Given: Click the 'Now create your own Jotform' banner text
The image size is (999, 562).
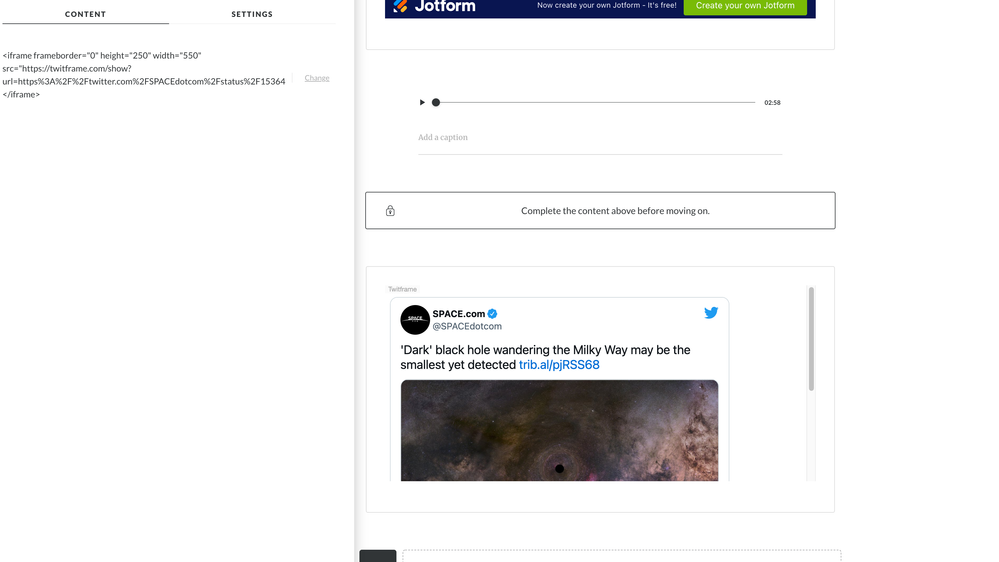Looking at the screenshot, I should click(607, 6).
